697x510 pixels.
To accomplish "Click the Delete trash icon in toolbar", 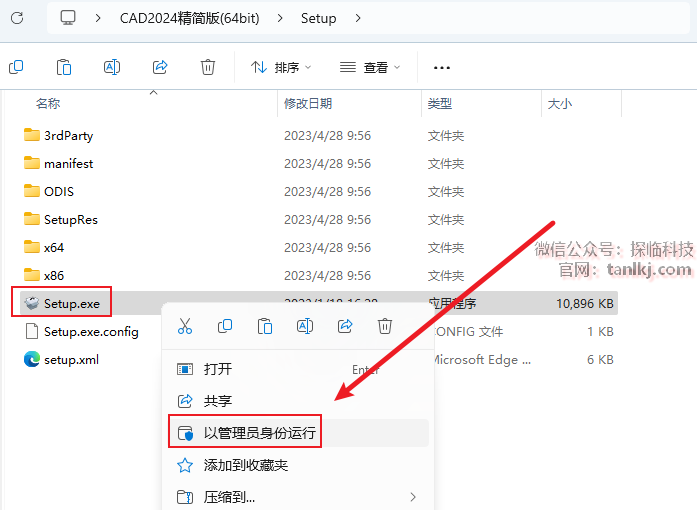I will [208, 67].
